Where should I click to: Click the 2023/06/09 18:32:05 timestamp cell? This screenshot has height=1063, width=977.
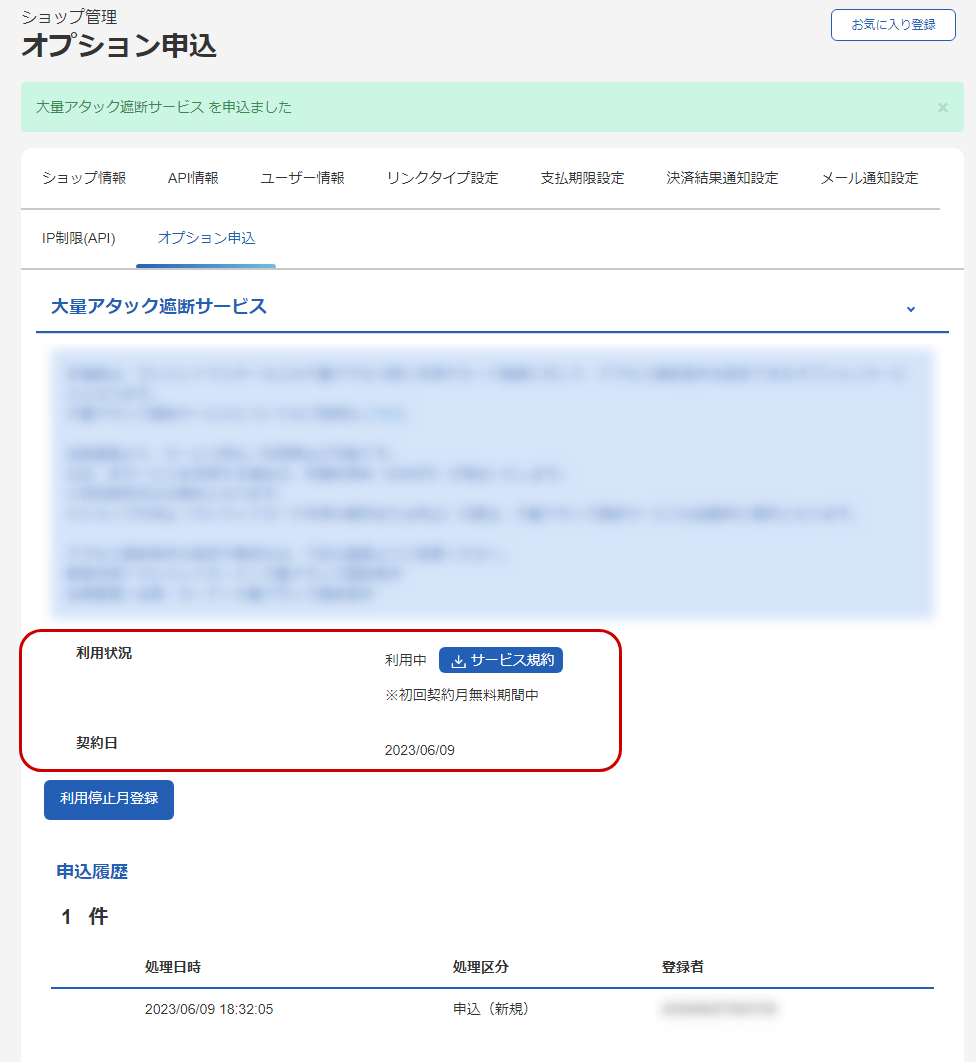[x=209, y=1009]
